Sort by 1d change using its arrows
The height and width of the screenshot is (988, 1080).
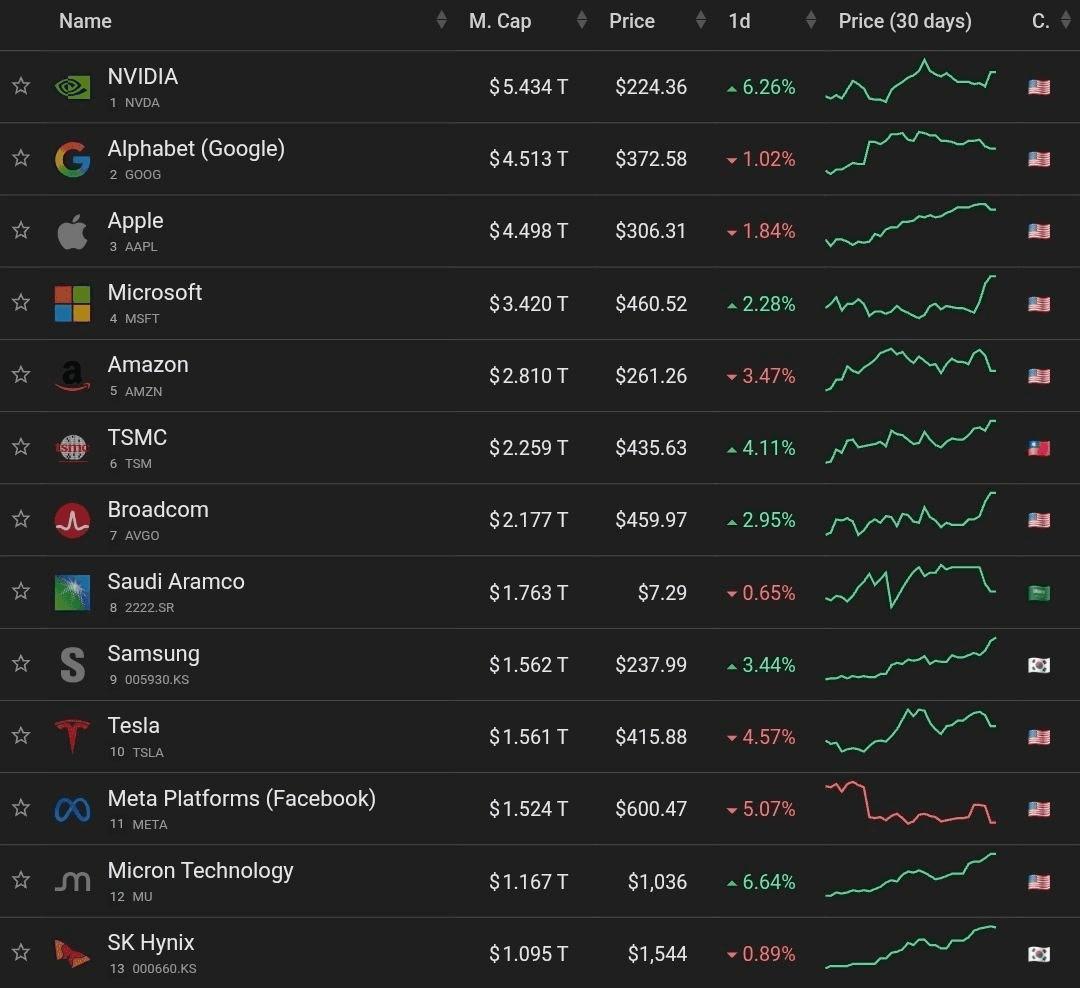pos(811,21)
